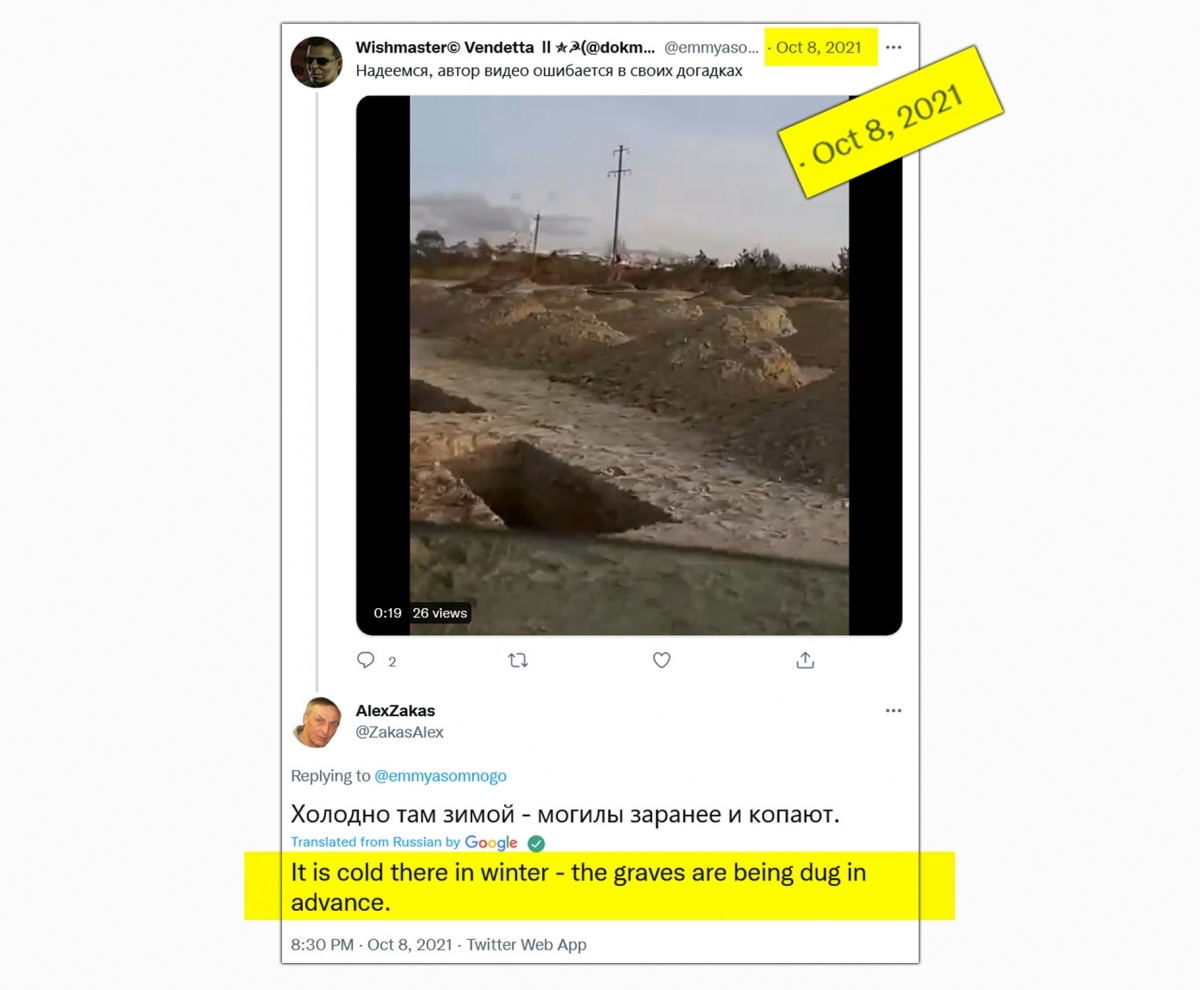Click the @ZakasAlex handle
Screen dimensions: 1200x990
pos(400,732)
